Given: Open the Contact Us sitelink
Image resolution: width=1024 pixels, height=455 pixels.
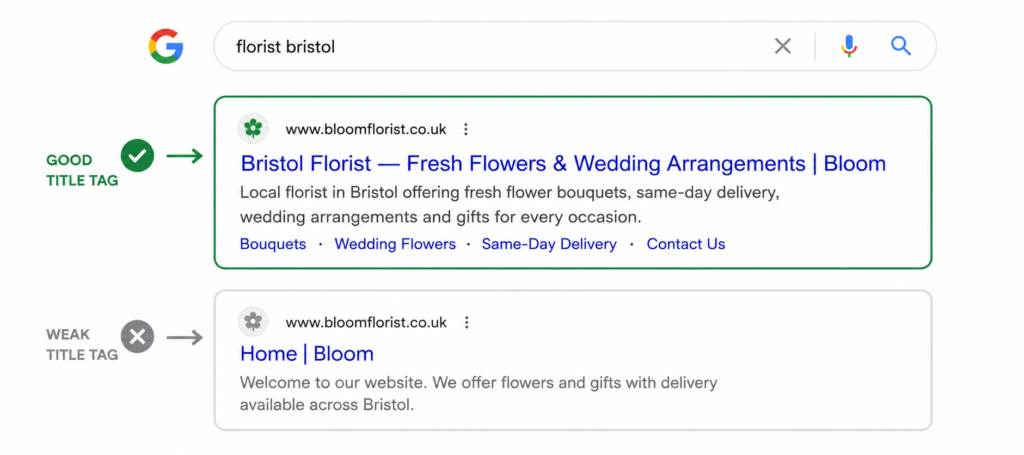Looking at the screenshot, I should [686, 244].
